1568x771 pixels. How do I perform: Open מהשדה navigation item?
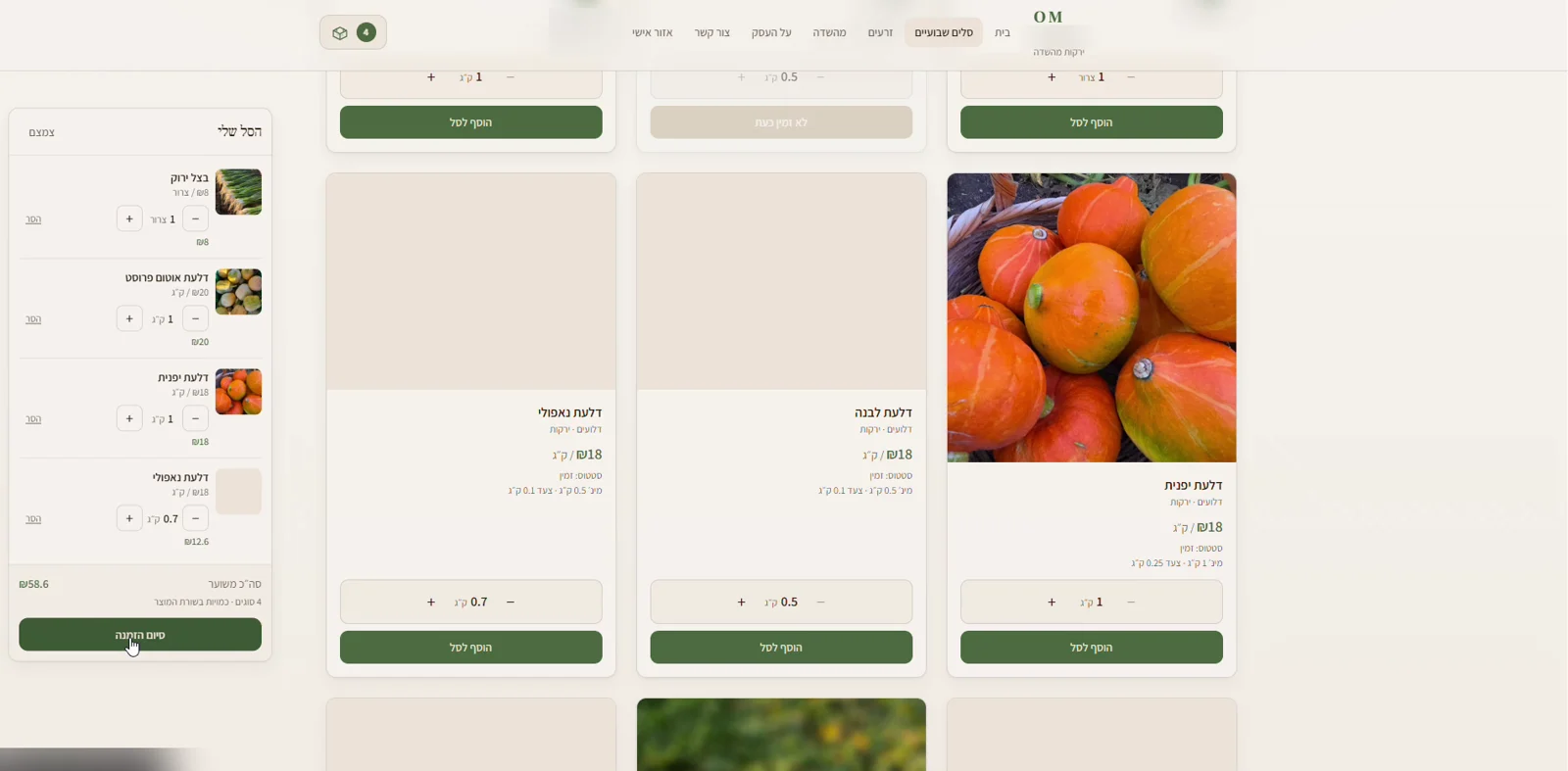pyautogui.click(x=829, y=32)
